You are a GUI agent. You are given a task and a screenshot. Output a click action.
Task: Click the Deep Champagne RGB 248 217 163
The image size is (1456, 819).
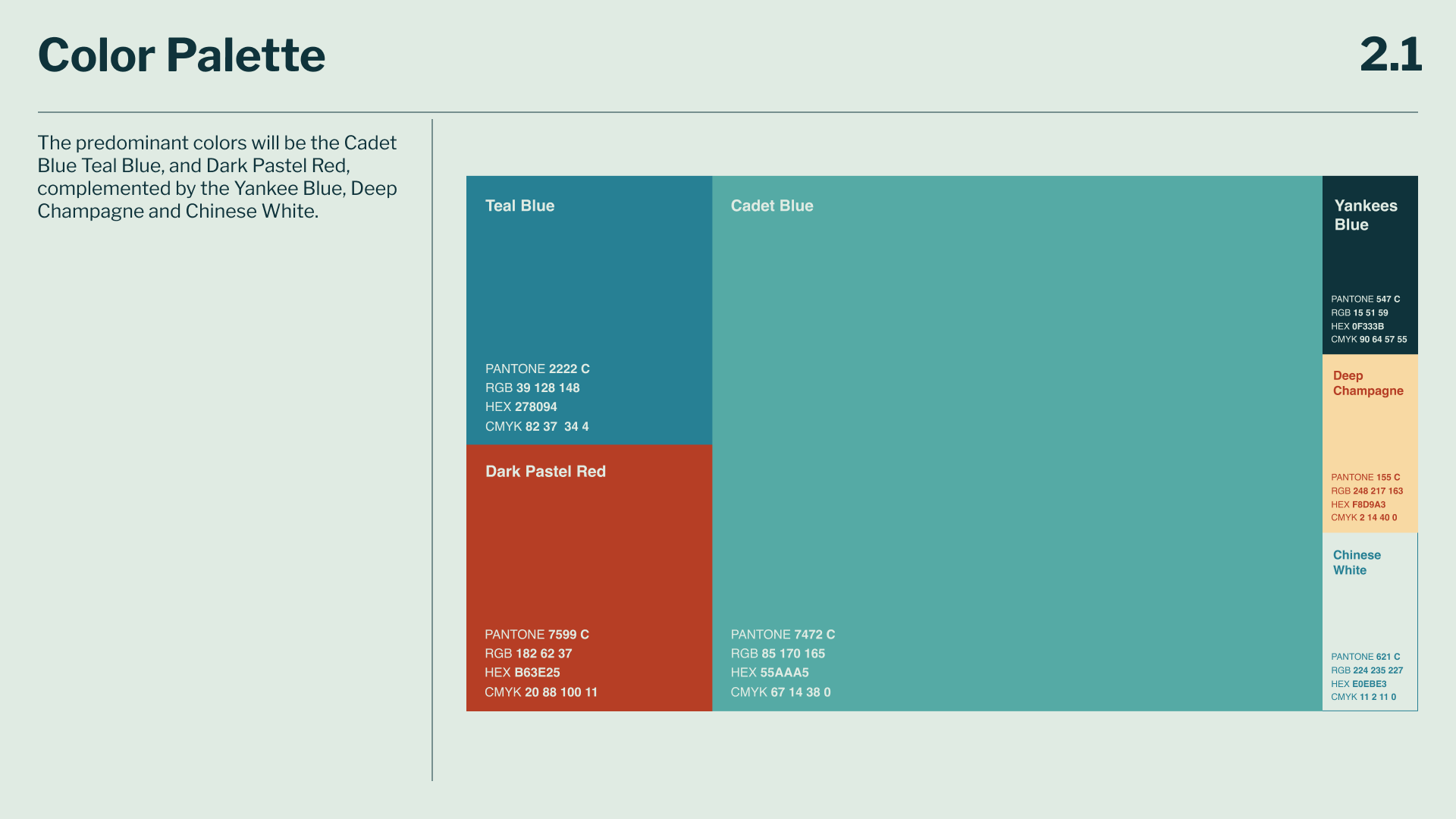[x=1367, y=491]
